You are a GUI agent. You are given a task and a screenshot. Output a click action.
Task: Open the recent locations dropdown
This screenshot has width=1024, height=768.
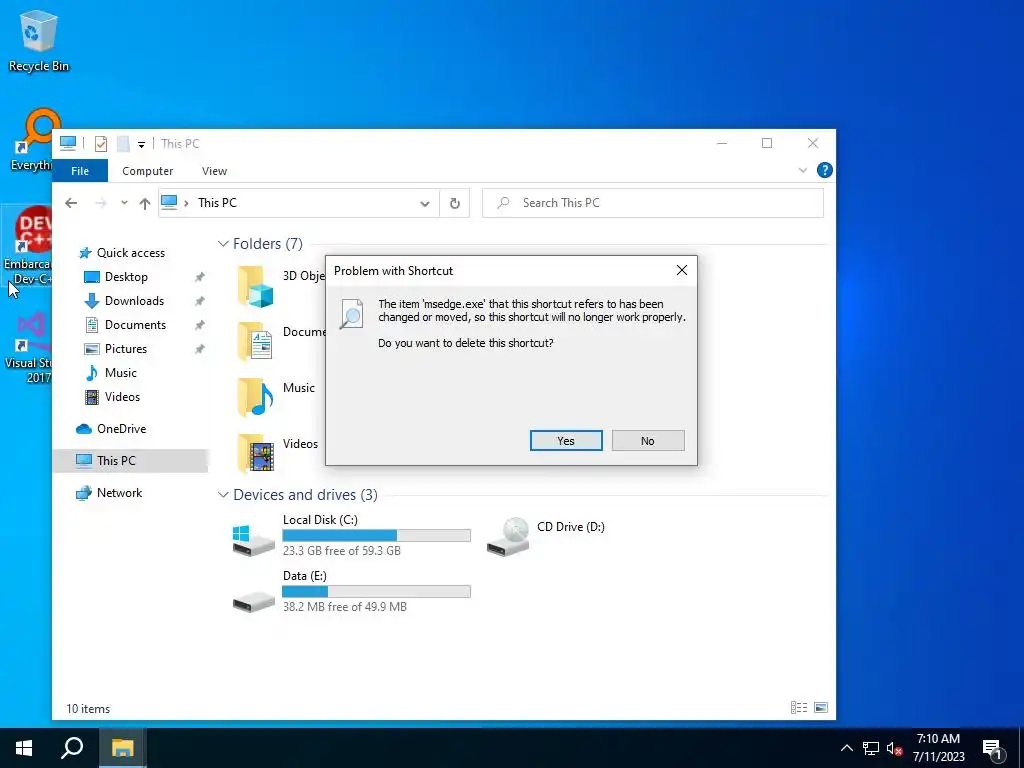click(x=124, y=203)
